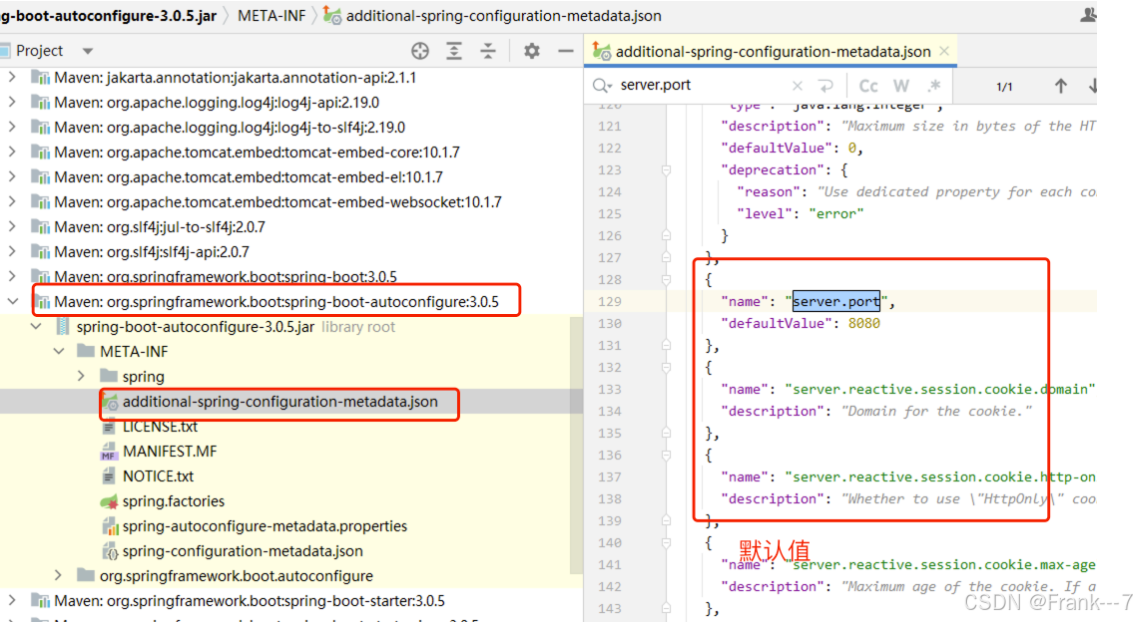Toggle Match Case (Cc) in search
1137x622 pixels.
(868, 86)
